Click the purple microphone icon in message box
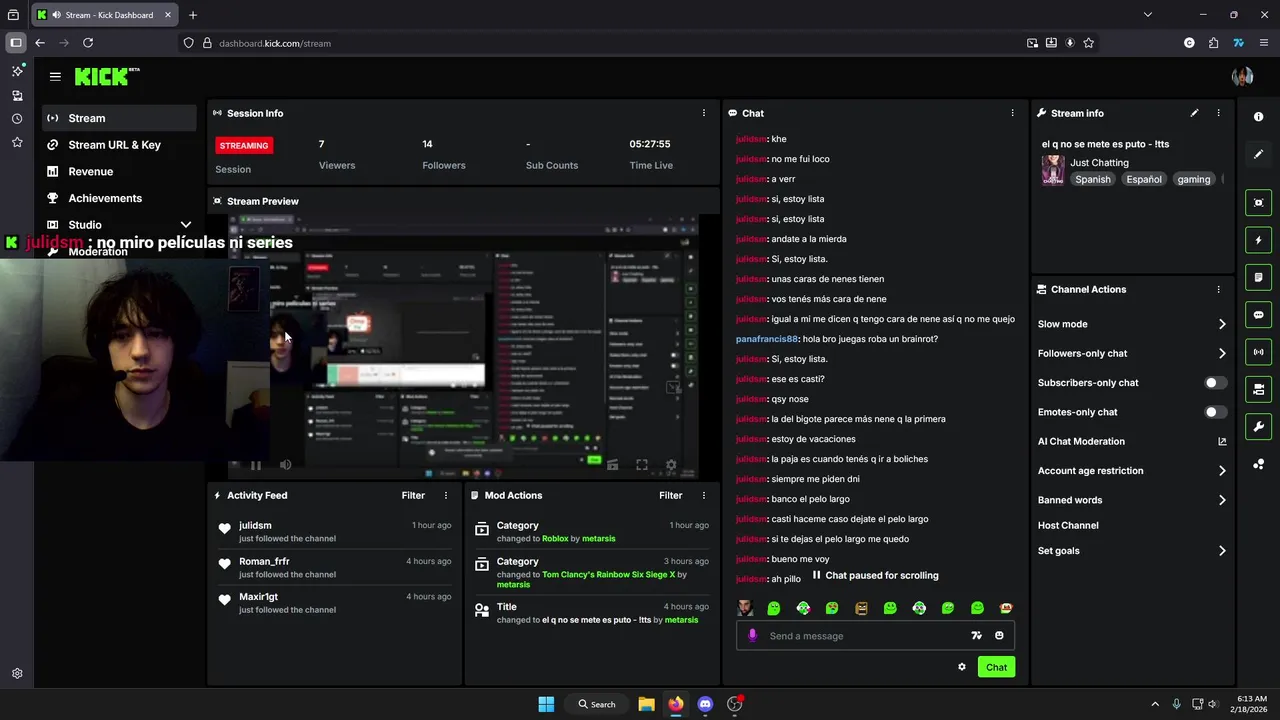 752,635
